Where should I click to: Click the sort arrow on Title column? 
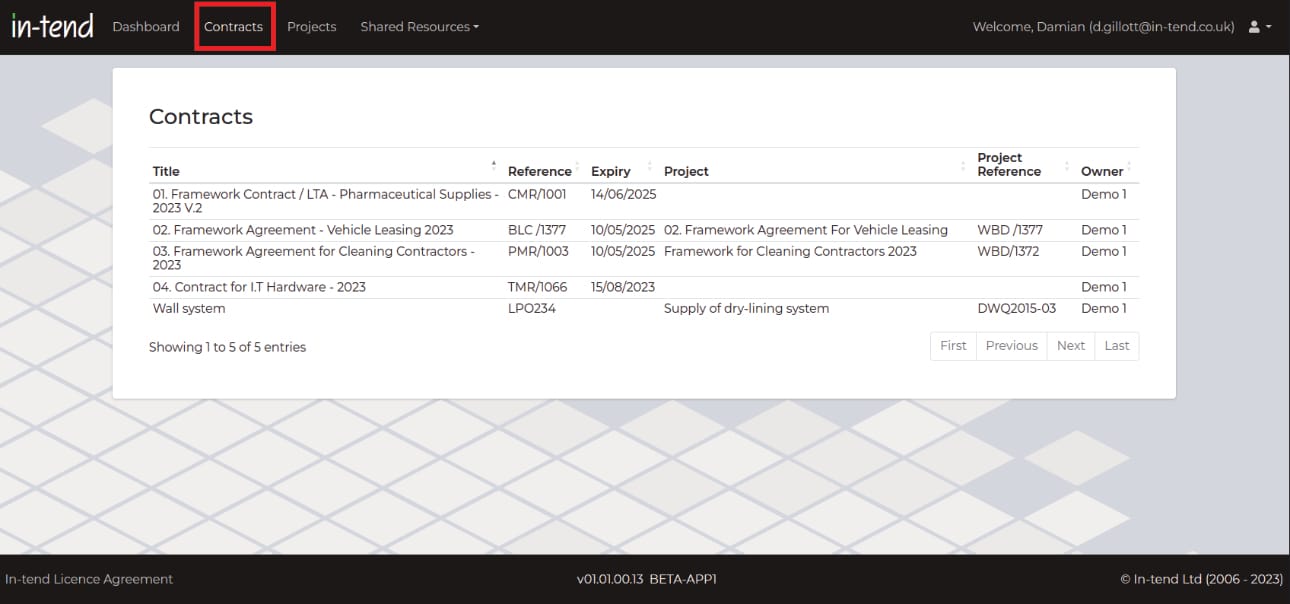(493, 164)
